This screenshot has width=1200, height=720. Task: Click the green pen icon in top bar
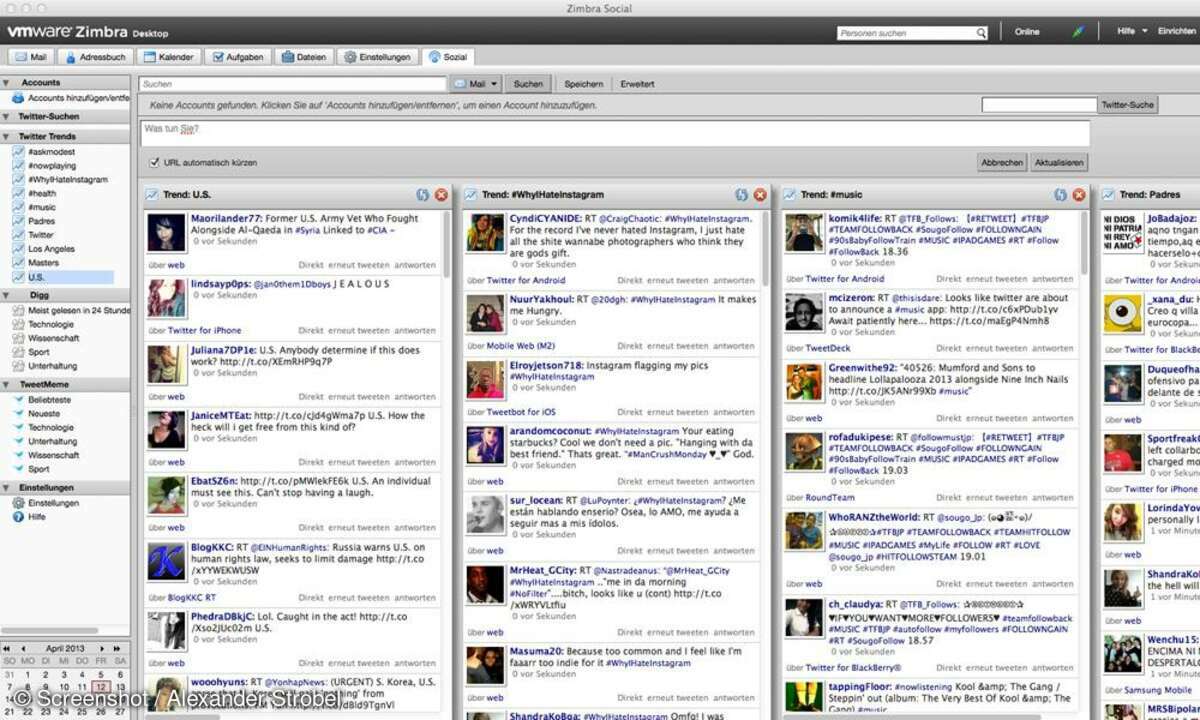point(1078,32)
